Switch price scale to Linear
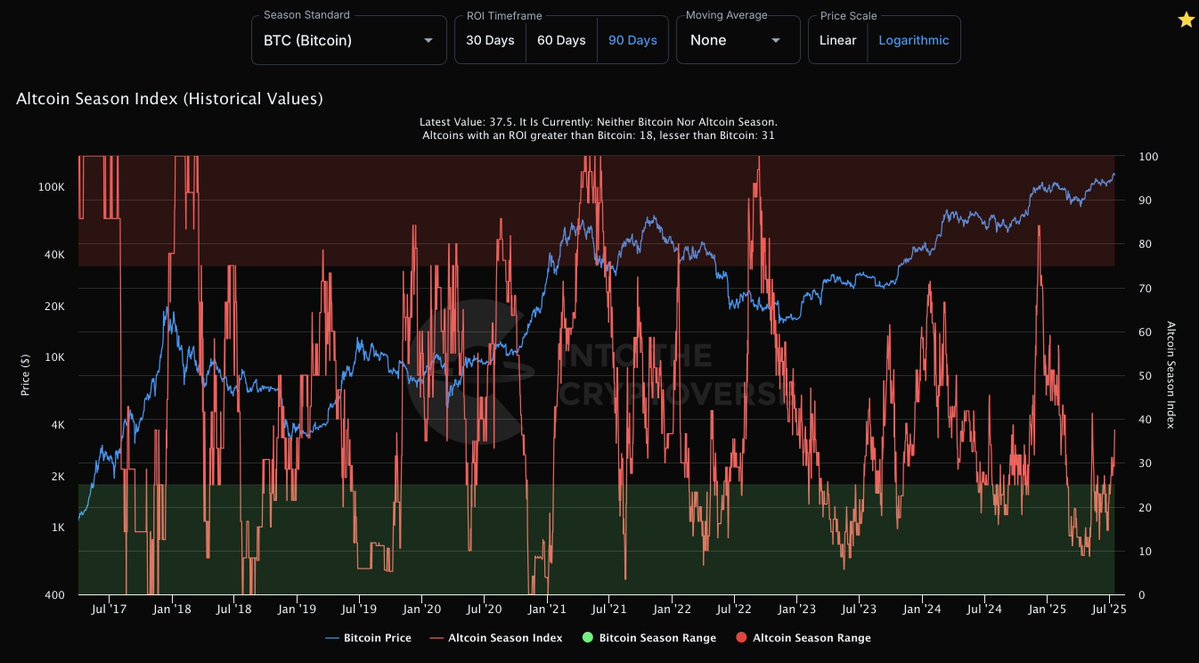This screenshot has height=663, width=1199. [837, 41]
